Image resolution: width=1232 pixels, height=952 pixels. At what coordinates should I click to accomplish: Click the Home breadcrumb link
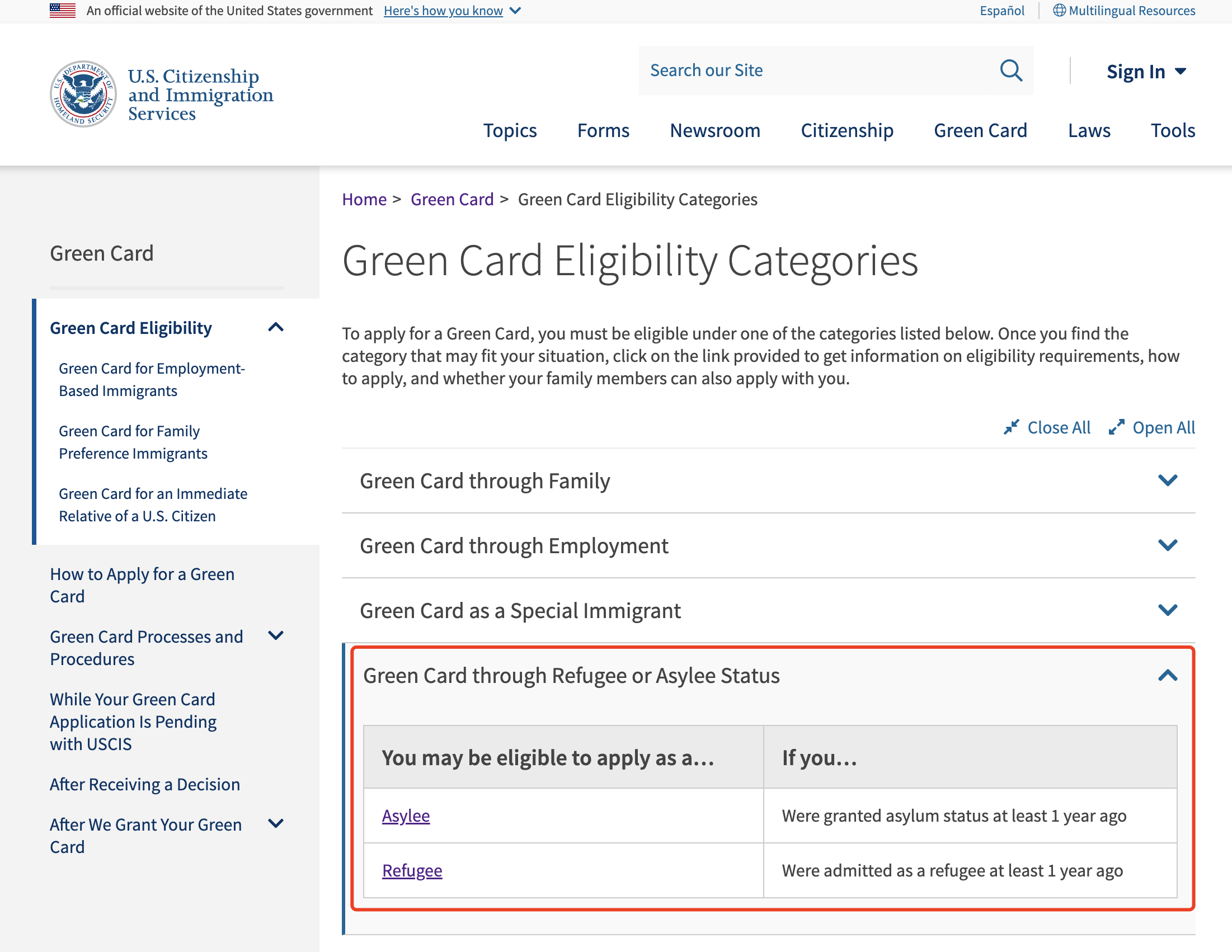[x=364, y=199]
